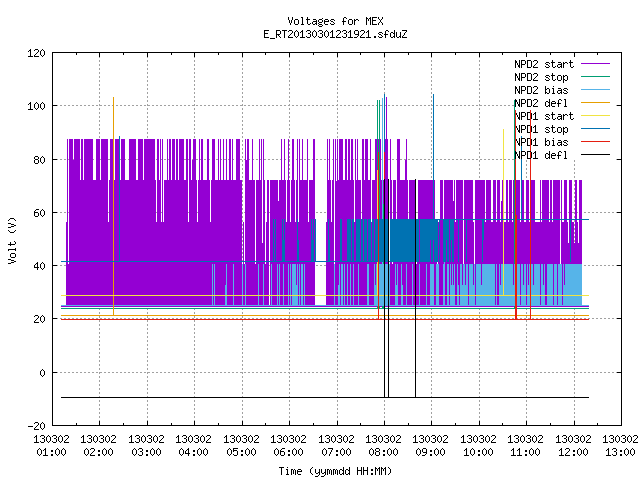Click the y-axis tick value 0
This screenshot has height=480, width=640.
point(42,373)
